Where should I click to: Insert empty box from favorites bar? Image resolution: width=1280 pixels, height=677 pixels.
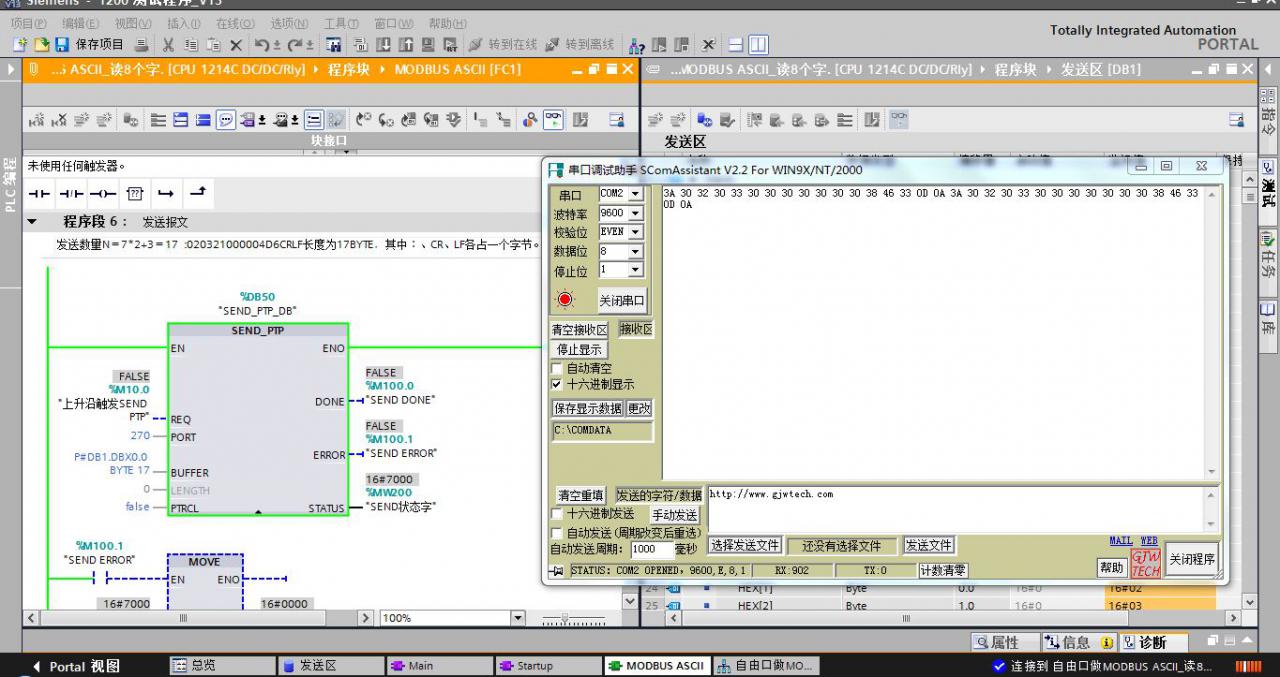[135, 193]
